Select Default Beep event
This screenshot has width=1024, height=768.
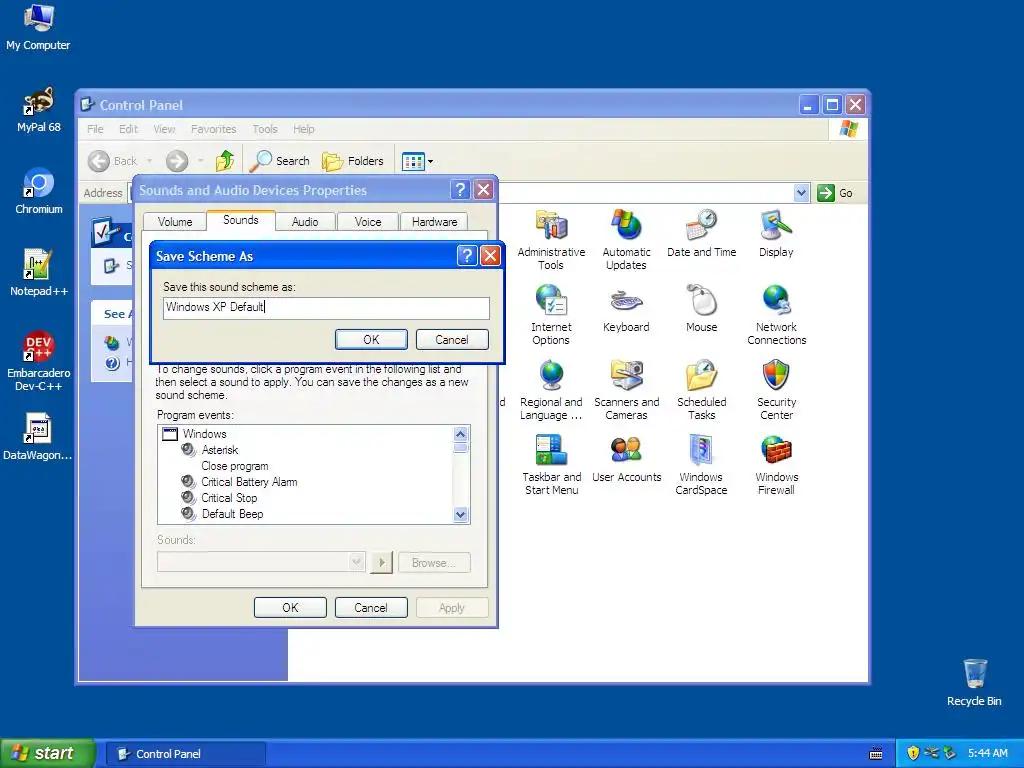(x=232, y=514)
